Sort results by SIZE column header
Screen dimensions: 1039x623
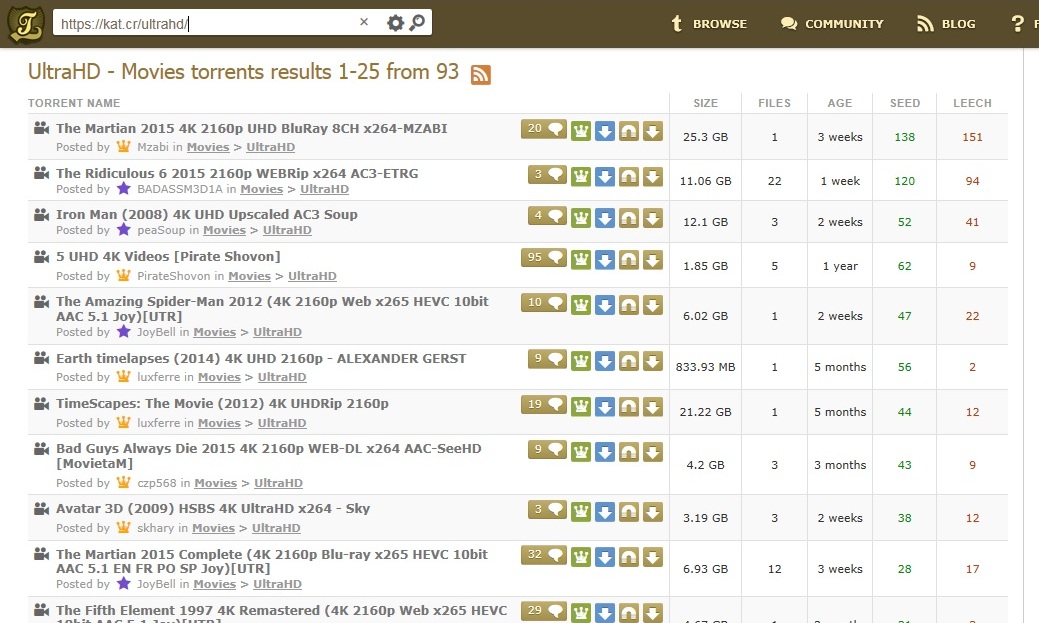click(705, 103)
